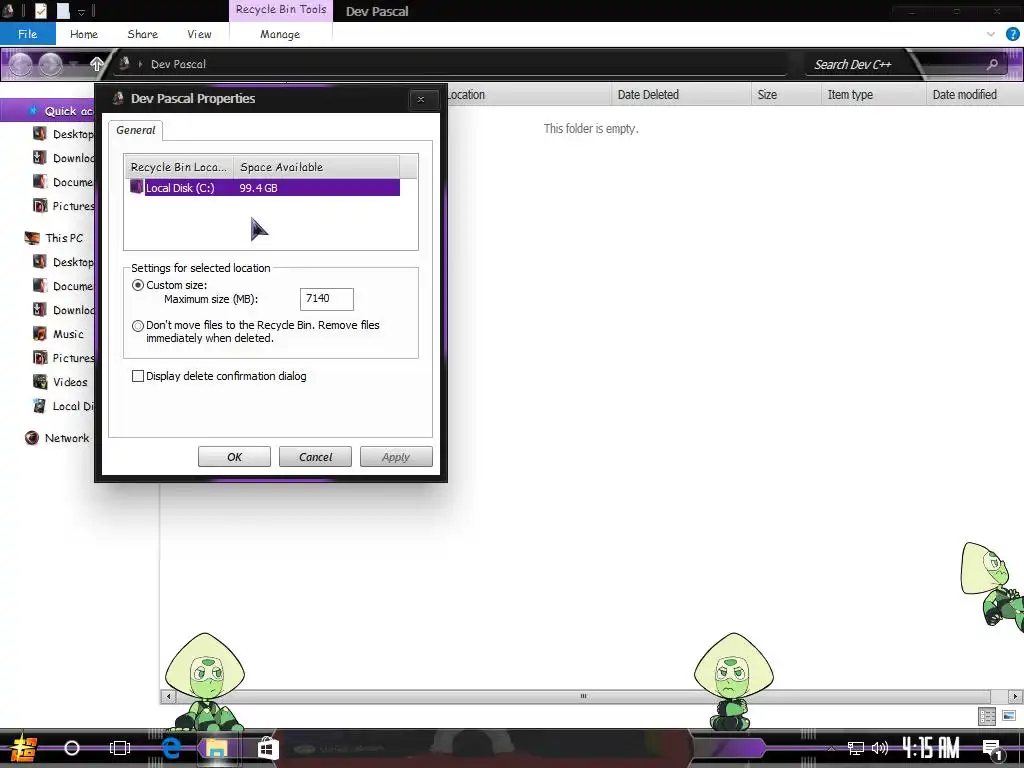Click the Recycle Bin Tools contextual tab header
Viewport: 1024px width, 768px height.
[281, 10]
